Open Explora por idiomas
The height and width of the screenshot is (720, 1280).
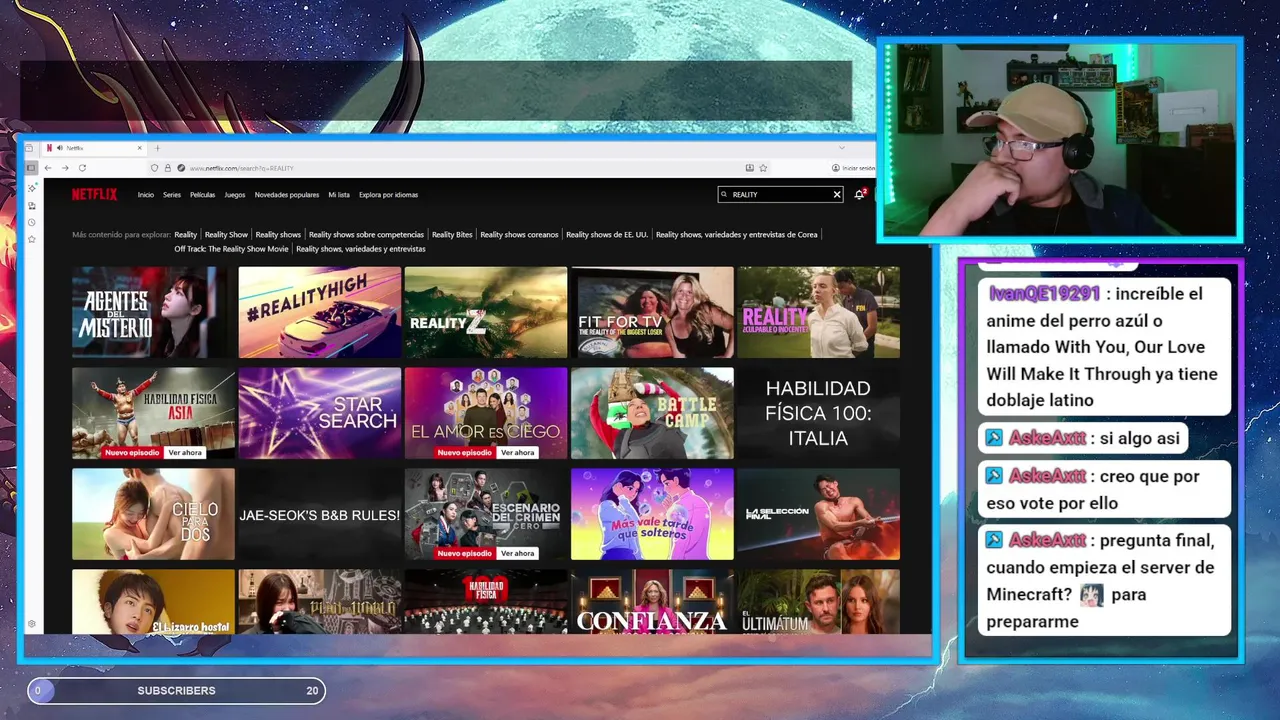[389, 195]
